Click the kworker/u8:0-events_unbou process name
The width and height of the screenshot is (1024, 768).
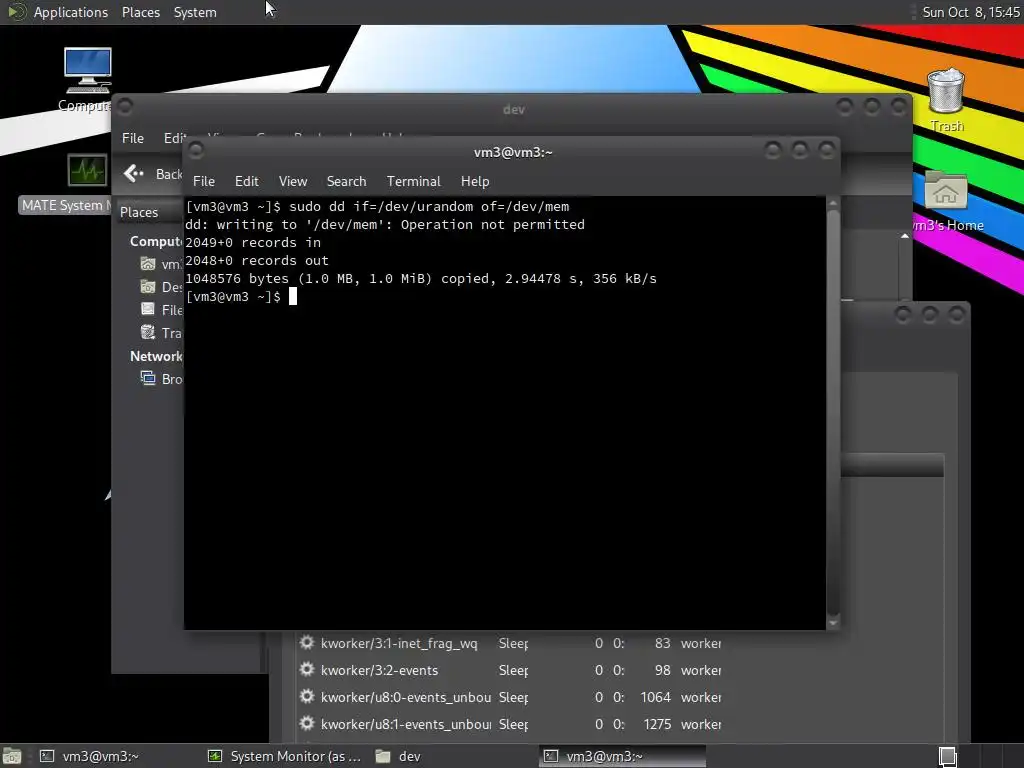coord(406,697)
